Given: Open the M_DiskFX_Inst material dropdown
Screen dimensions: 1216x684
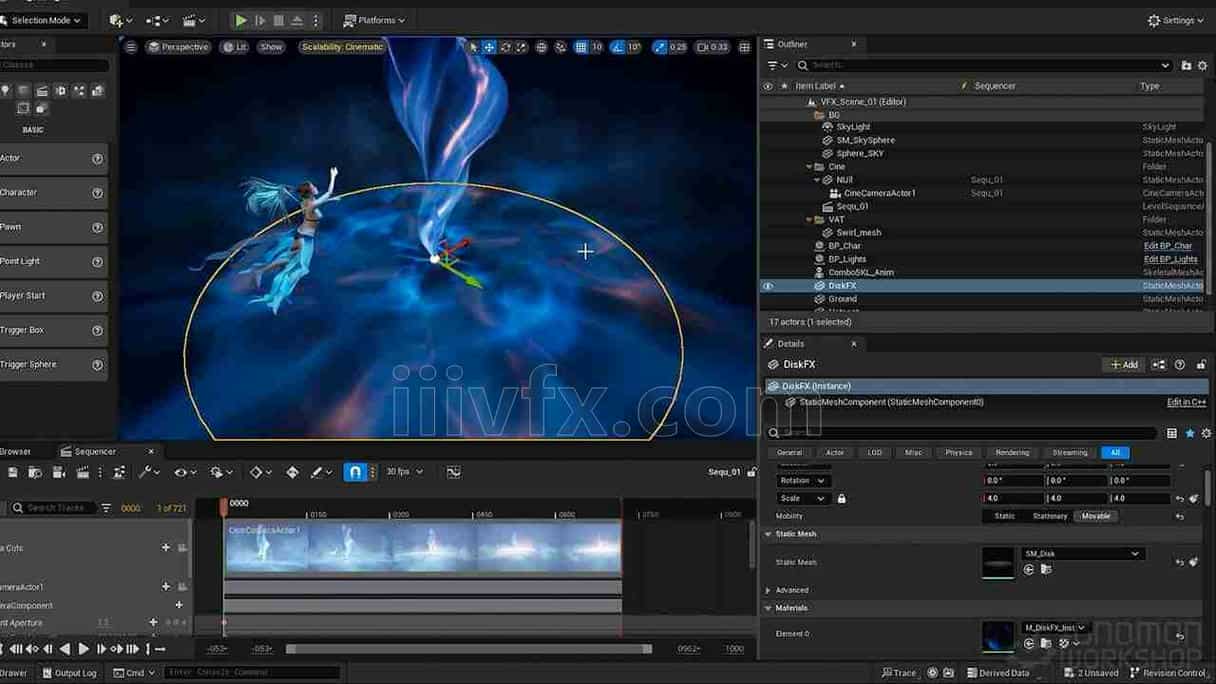Looking at the screenshot, I should (x=1055, y=628).
